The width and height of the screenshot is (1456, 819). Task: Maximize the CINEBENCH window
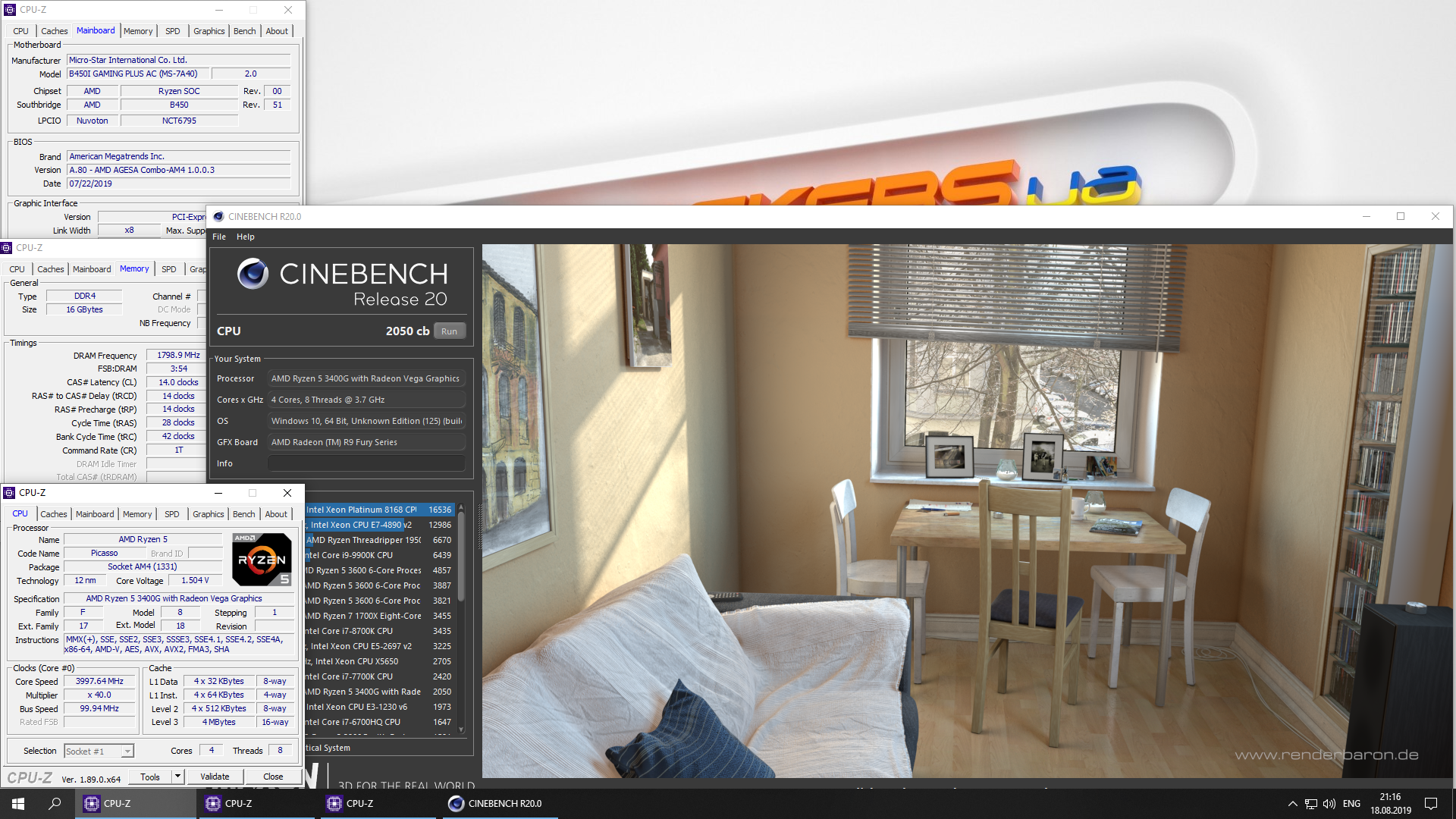point(1401,216)
